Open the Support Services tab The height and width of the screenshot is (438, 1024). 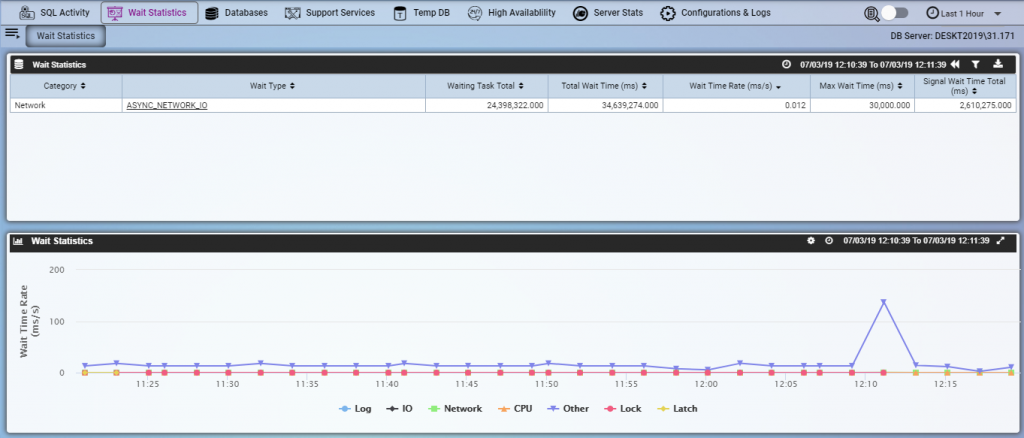point(330,12)
